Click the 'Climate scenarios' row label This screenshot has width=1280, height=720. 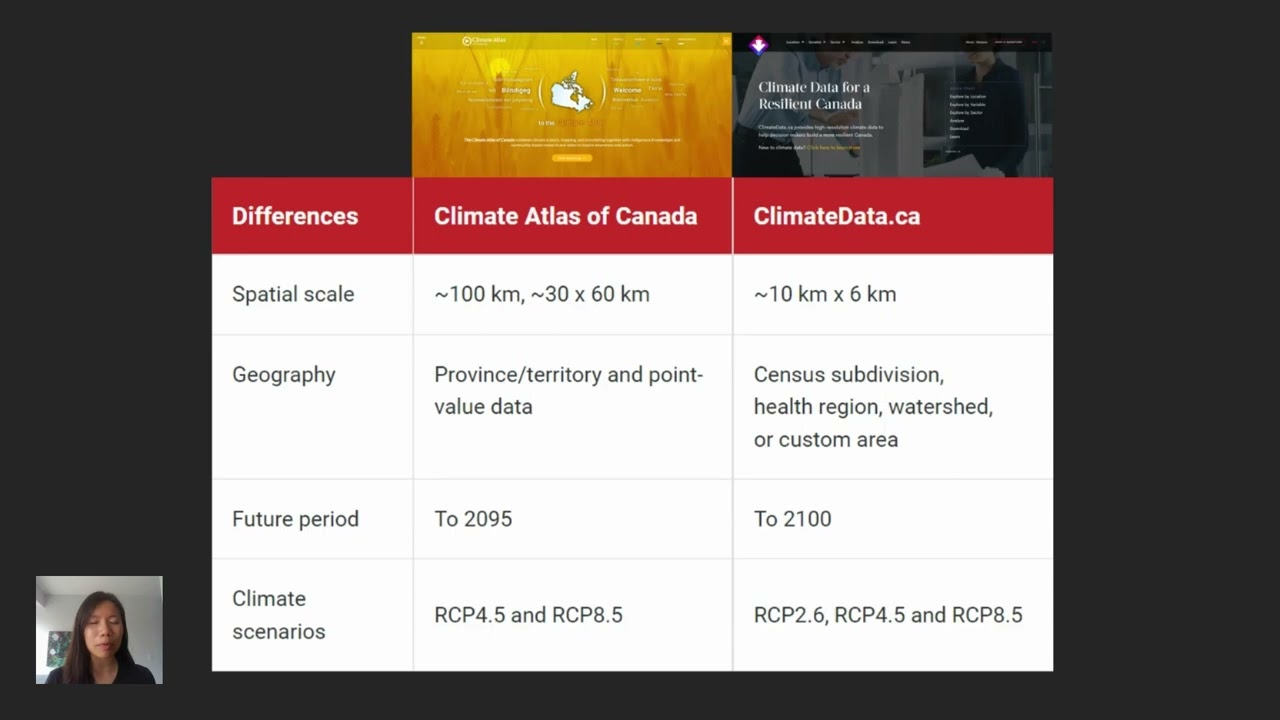pyautogui.click(x=279, y=615)
